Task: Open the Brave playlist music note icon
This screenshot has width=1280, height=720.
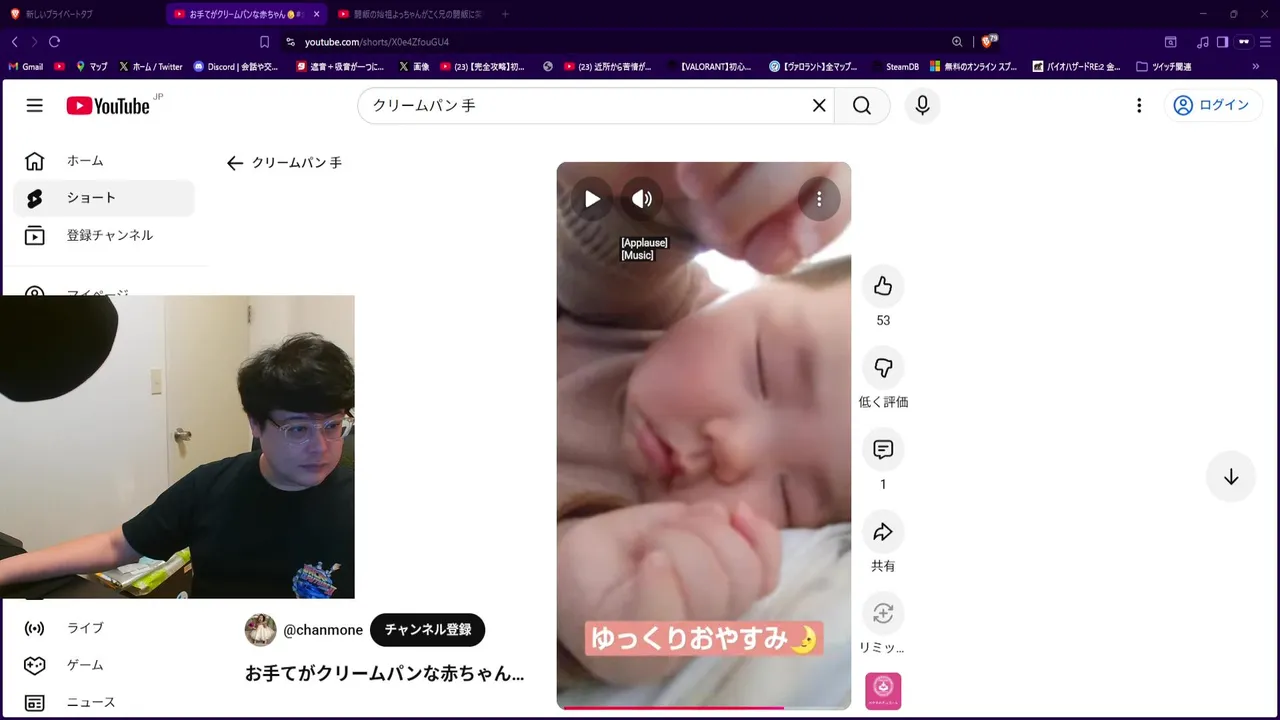Action: tap(1203, 42)
